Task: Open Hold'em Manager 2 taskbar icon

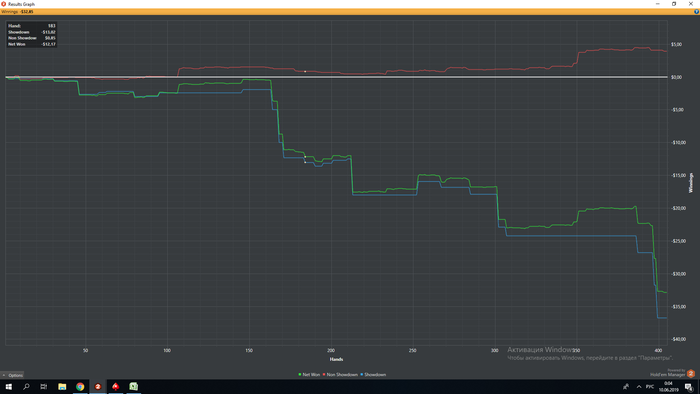Action: (x=98, y=387)
